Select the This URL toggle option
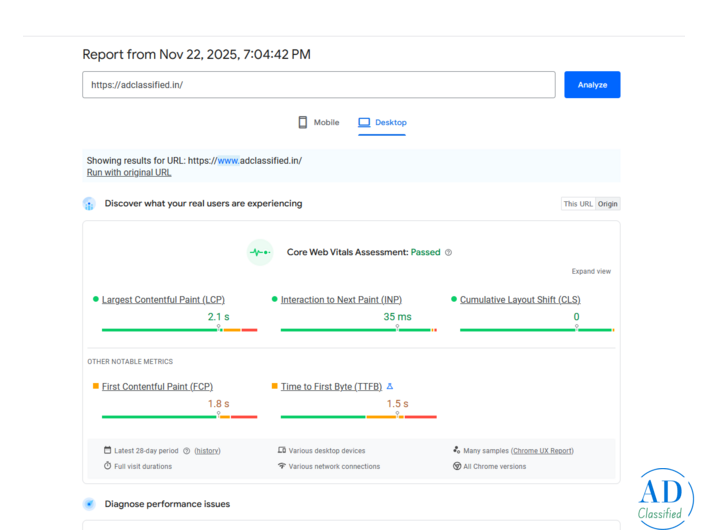This screenshot has height=530, width=710. click(578, 204)
